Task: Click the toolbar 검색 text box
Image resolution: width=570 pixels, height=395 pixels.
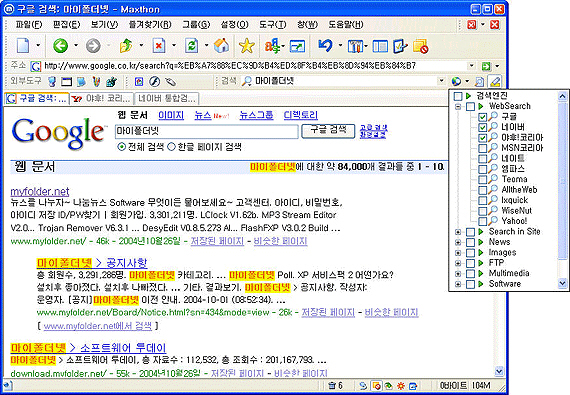Action: point(345,81)
